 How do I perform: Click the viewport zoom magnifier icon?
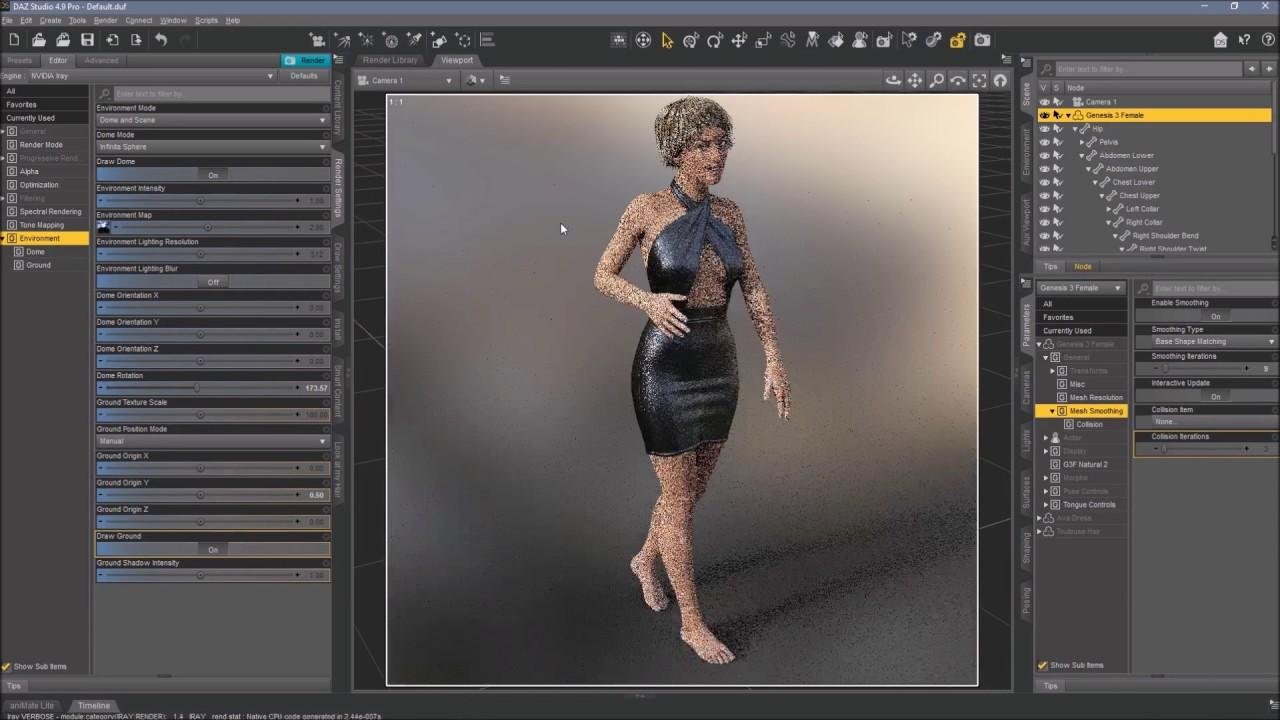coord(936,80)
